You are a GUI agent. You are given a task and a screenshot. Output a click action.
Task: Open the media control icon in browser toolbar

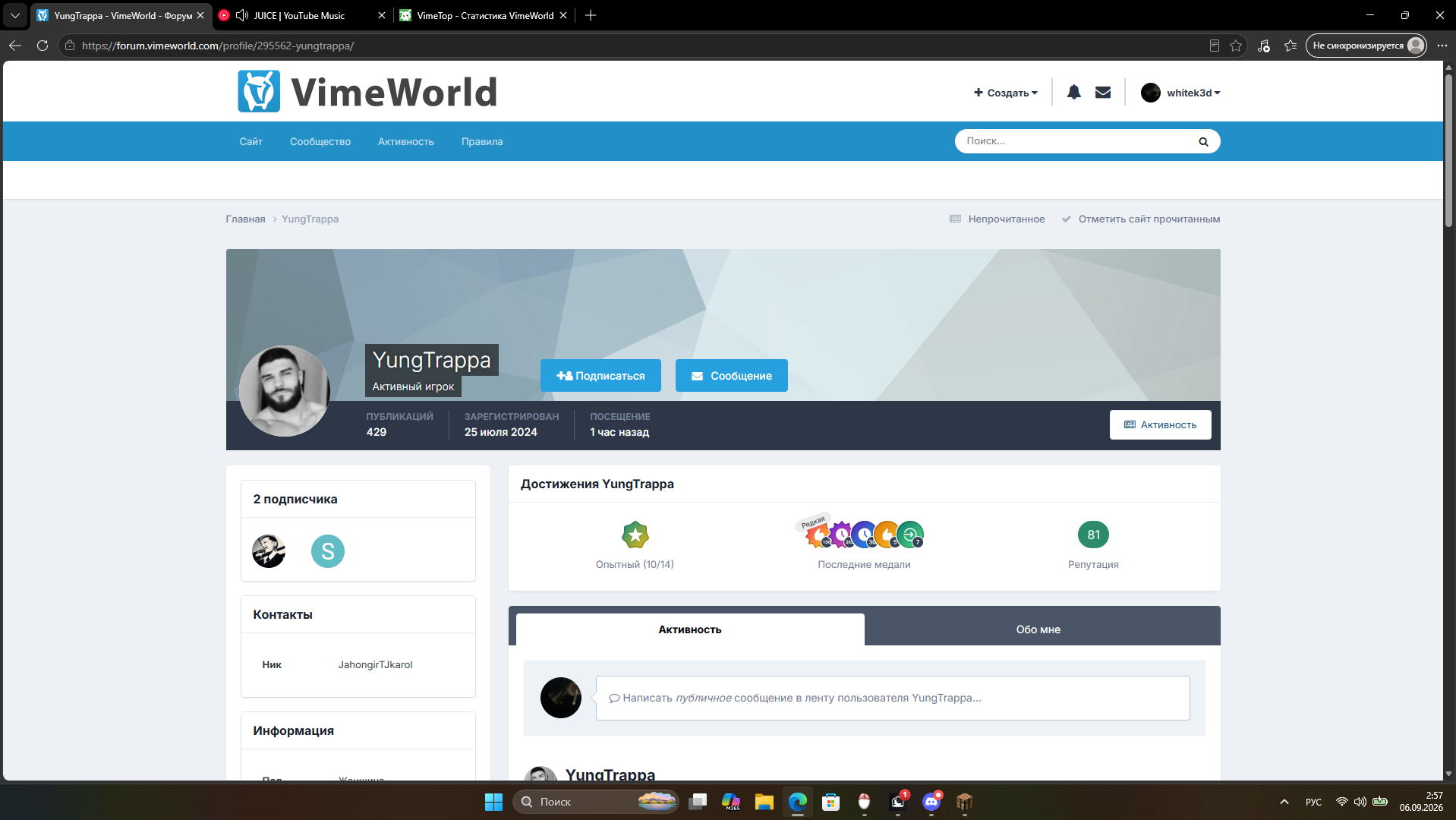coord(1263,46)
